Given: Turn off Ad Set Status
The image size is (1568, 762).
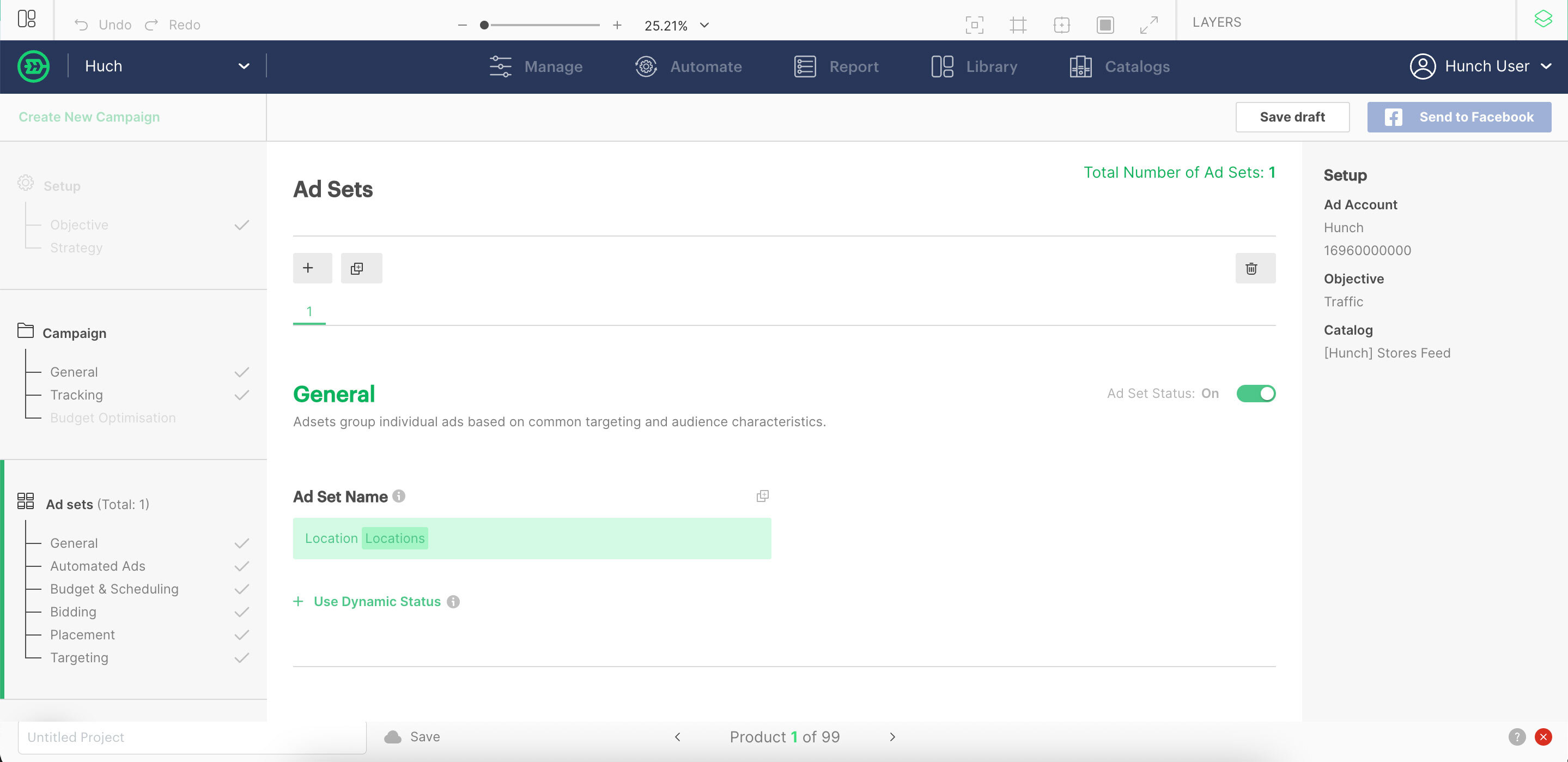Looking at the screenshot, I should [x=1256, y=394].
